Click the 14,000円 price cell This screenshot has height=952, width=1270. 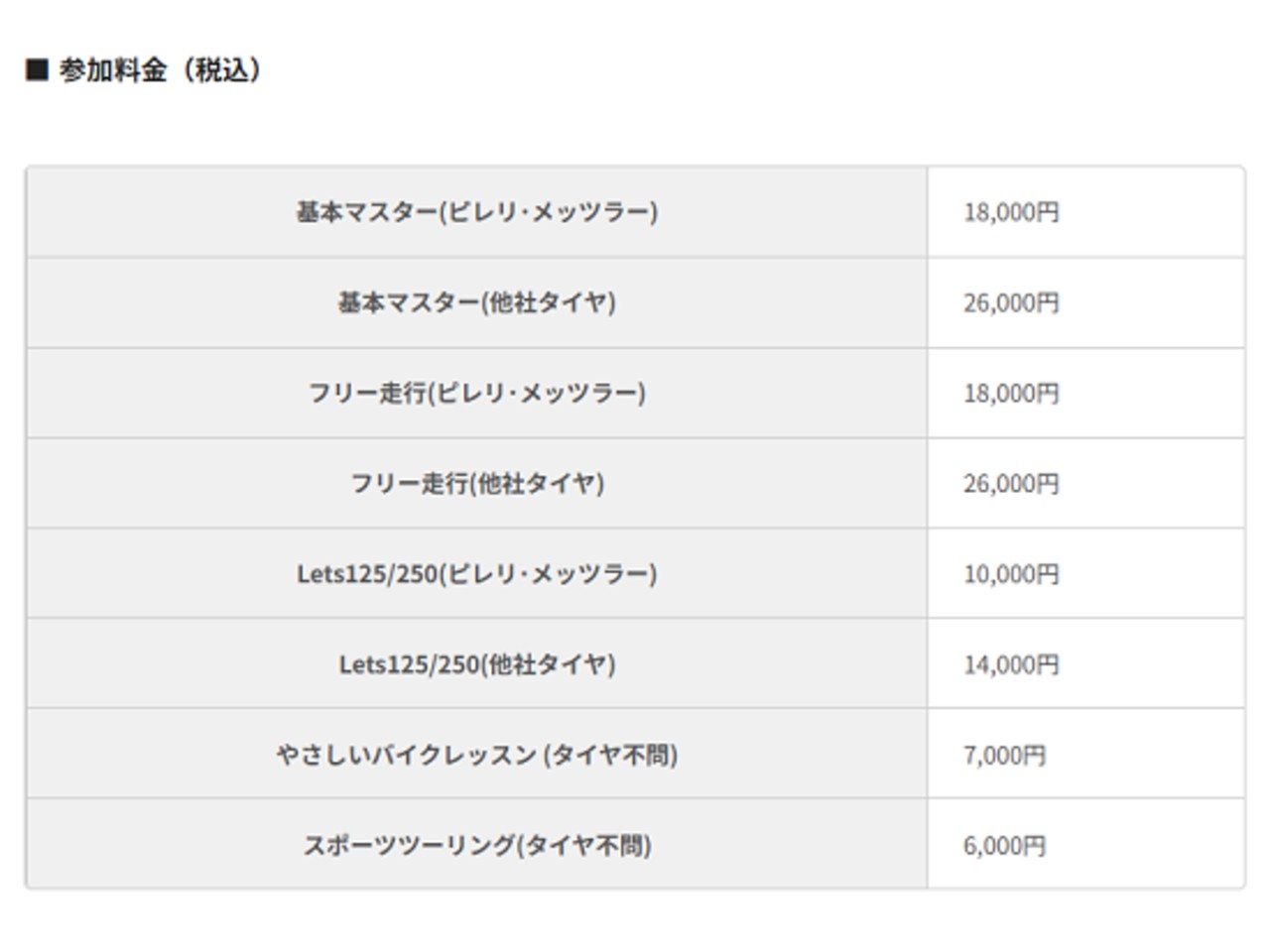pos(1011,663)
